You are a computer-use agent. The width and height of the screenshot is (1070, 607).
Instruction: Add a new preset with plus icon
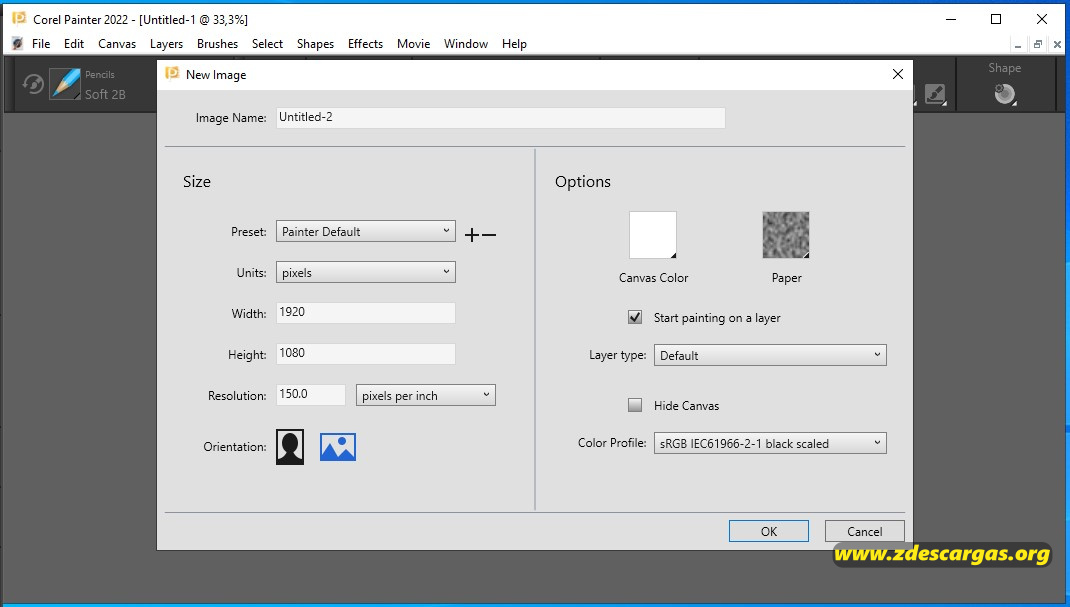point(472,235)
